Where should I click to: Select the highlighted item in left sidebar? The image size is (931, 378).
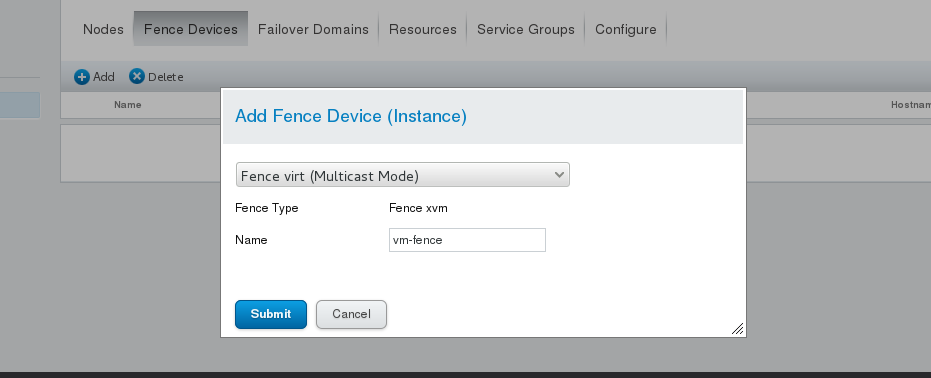click(x=20, y=105)
